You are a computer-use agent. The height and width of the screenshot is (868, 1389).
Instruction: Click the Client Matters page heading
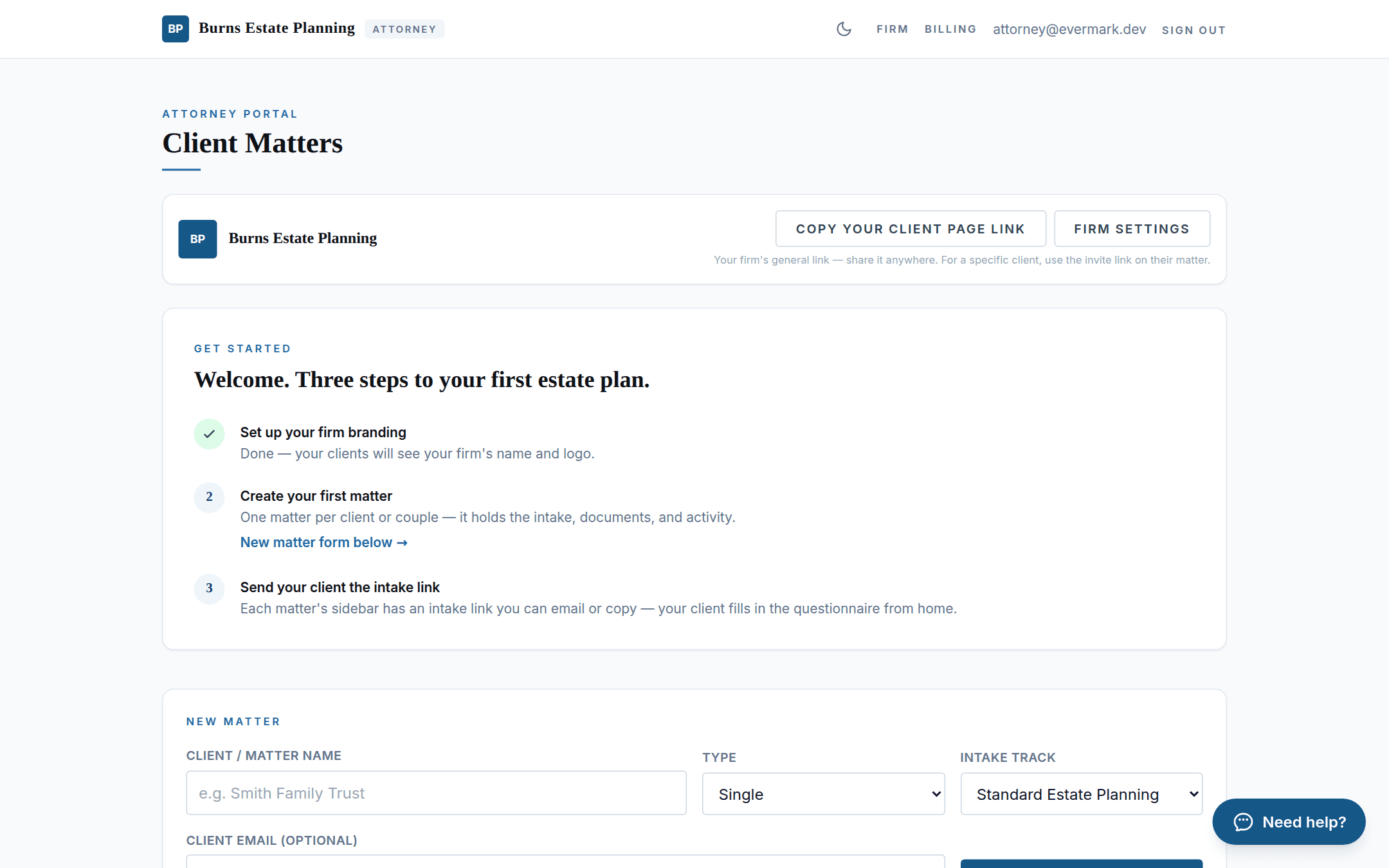coord(253,143)
